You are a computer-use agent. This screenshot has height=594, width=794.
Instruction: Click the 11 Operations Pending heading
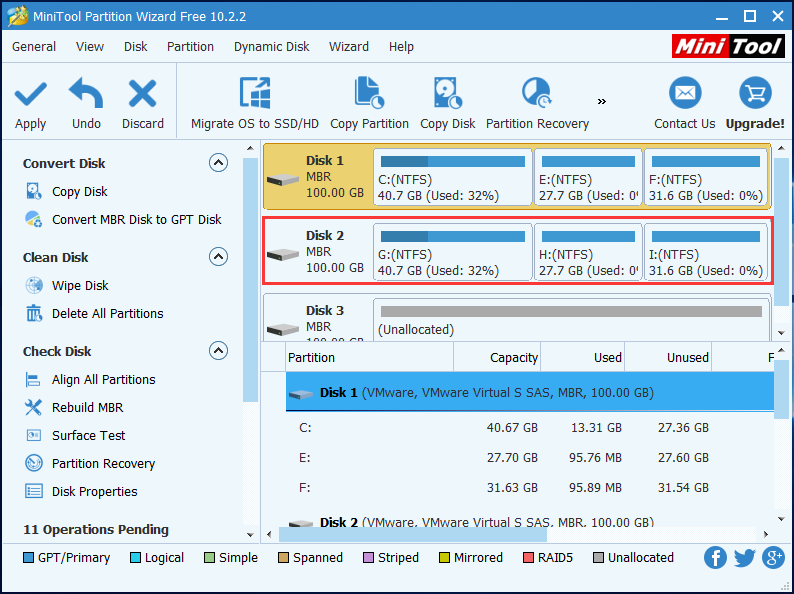click(96, 530)
